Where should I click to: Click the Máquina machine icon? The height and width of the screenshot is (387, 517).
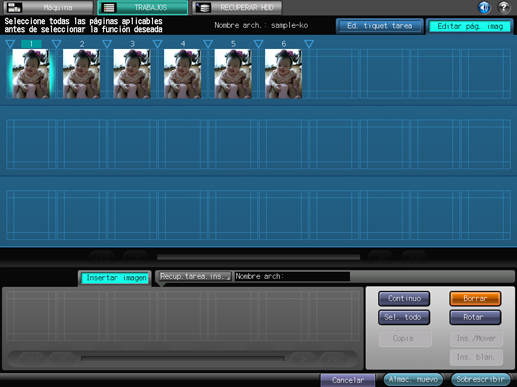tap(14, 7)
